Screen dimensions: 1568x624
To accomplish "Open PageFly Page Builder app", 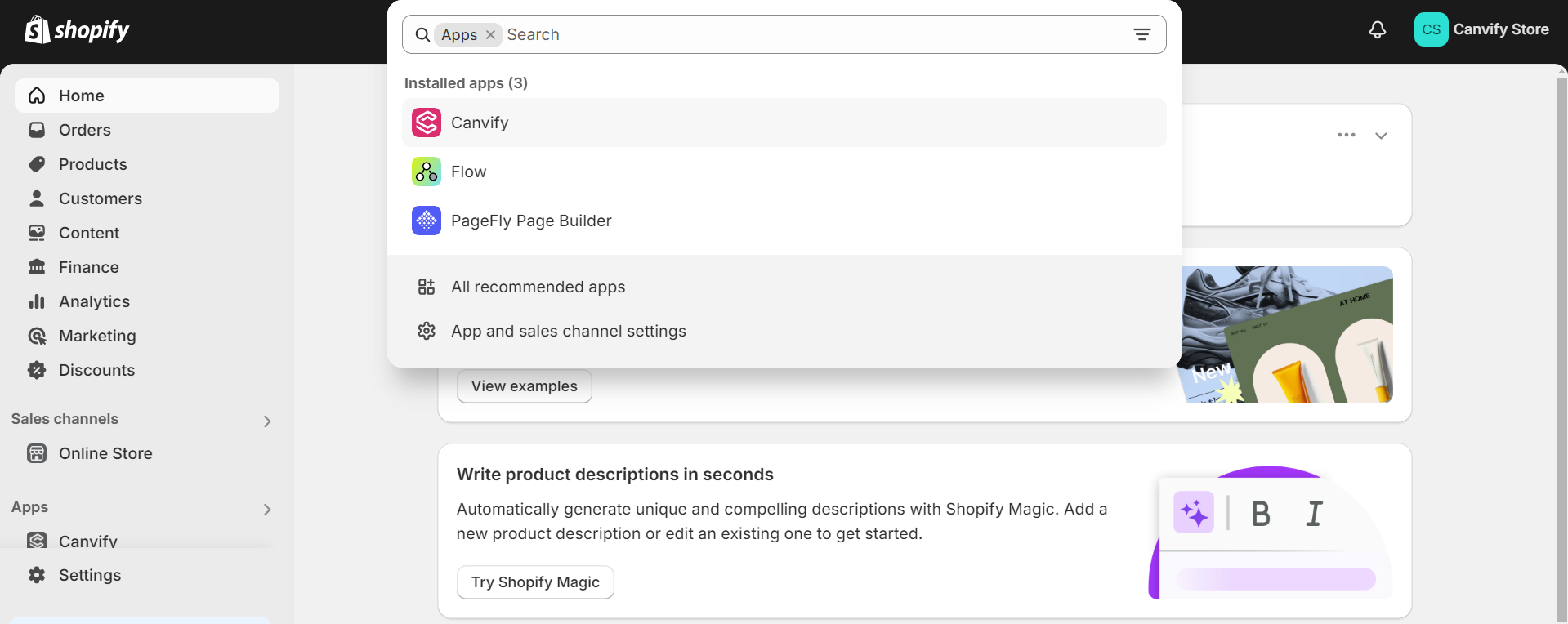I will 784,221.
